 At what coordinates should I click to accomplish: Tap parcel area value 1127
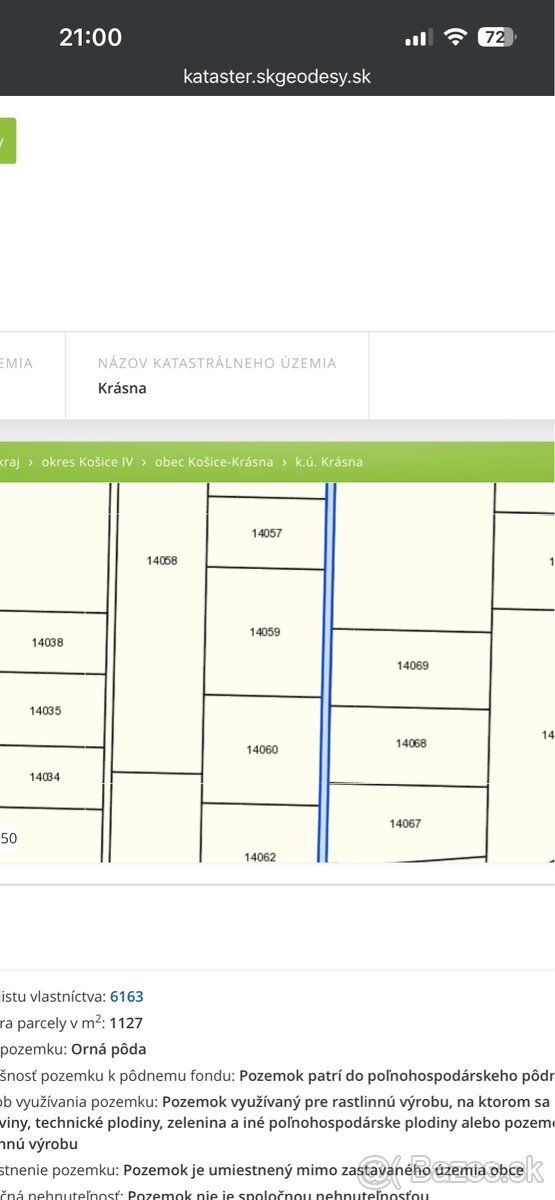127,1023
